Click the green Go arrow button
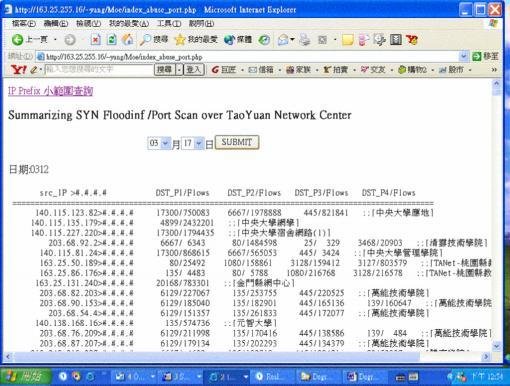 pyautogui.click(x=477, y=56)
